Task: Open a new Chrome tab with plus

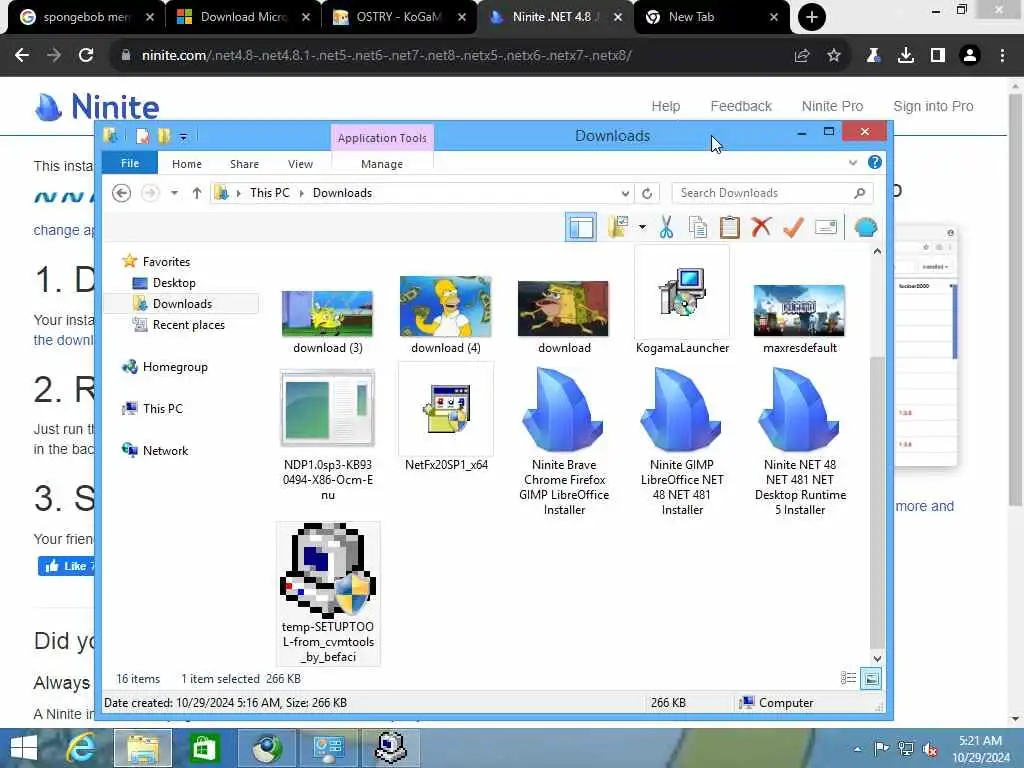Action: click(812, 17)
